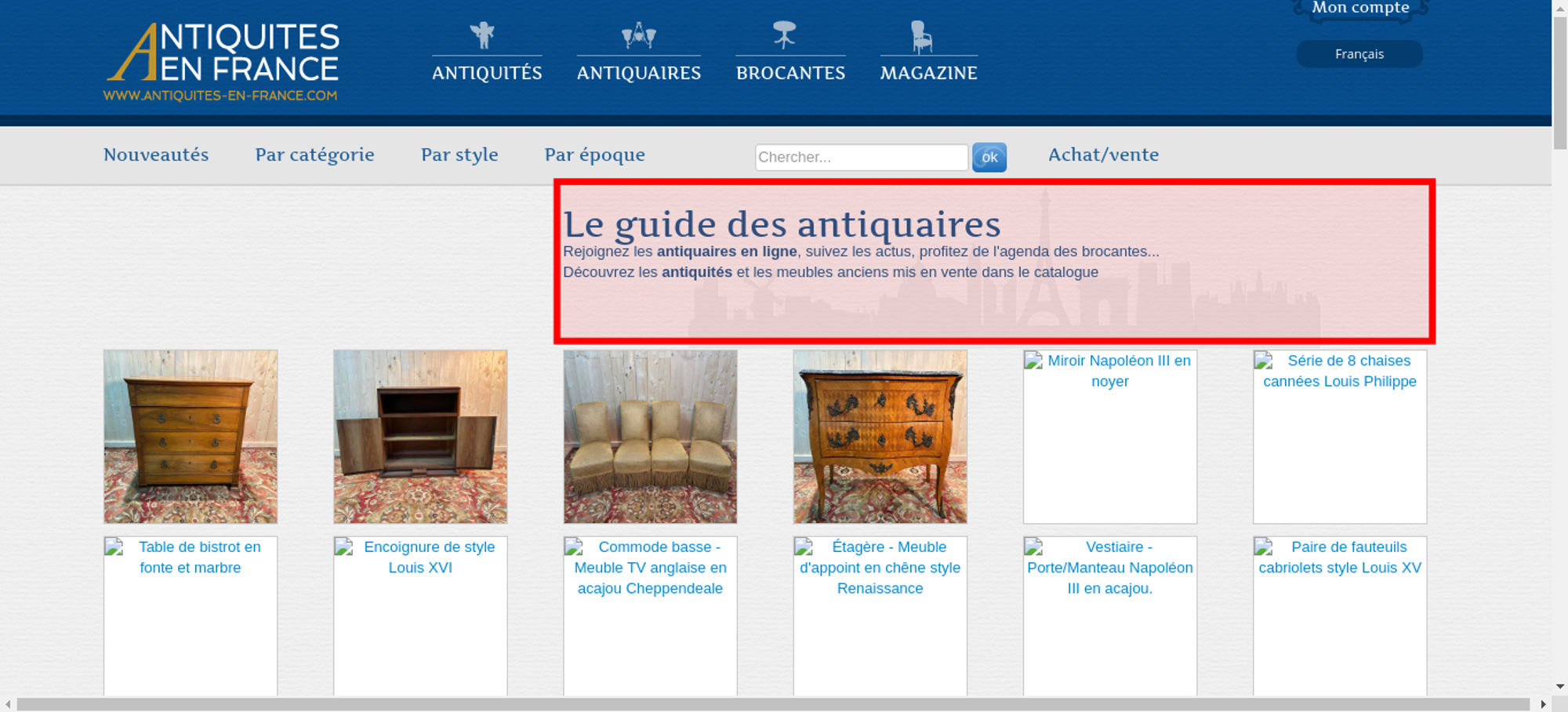The height and width of the screenshot is (712, 1568).
Task: Click the chandelier icon above Antiquaires
Action: tap(638, 35)
